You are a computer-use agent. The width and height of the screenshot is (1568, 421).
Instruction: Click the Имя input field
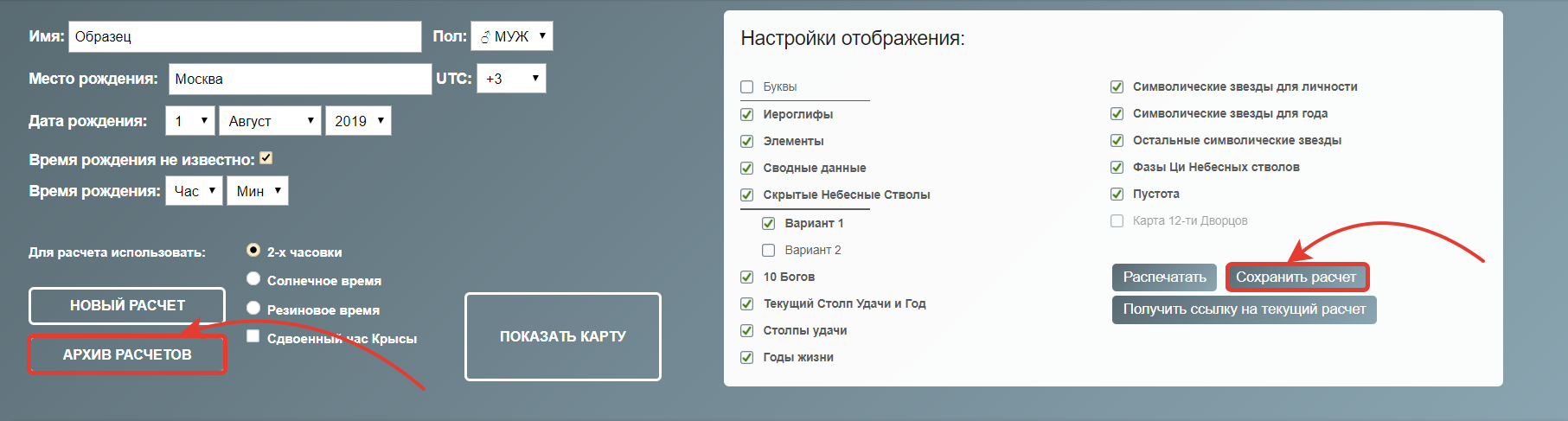coord(245,36)
